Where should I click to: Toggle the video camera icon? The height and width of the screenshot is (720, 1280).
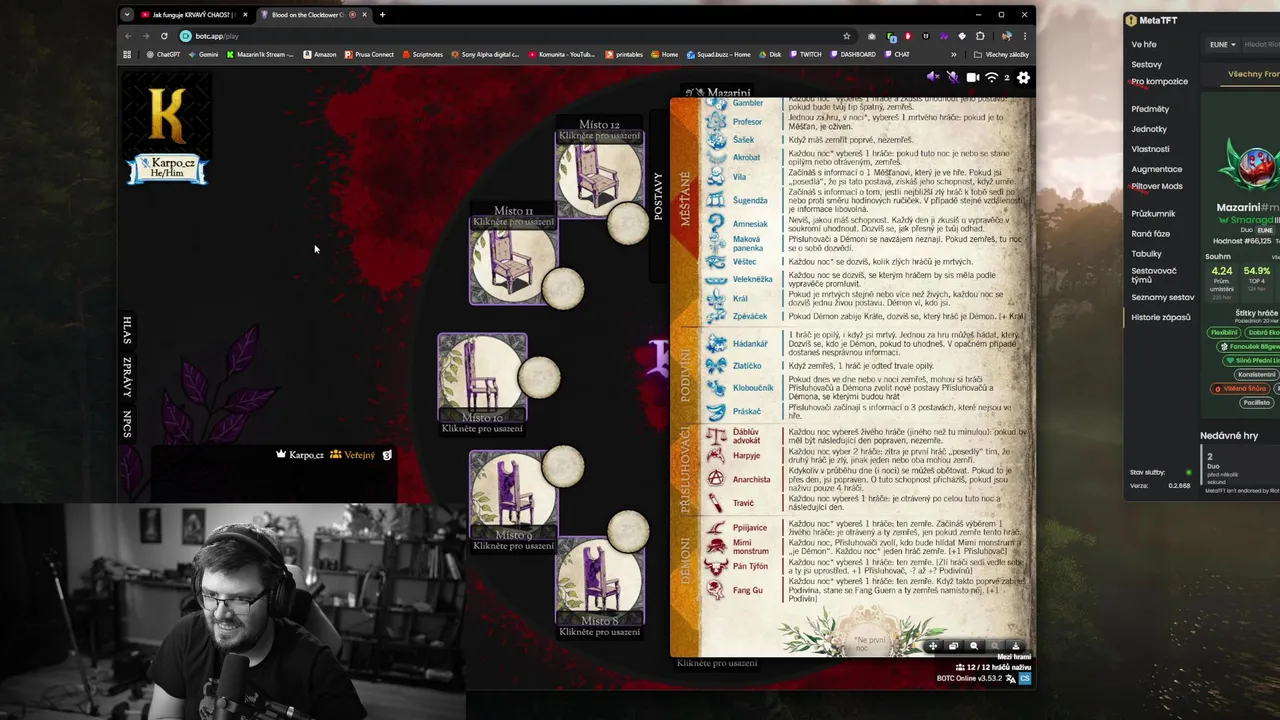pos(973,77)
